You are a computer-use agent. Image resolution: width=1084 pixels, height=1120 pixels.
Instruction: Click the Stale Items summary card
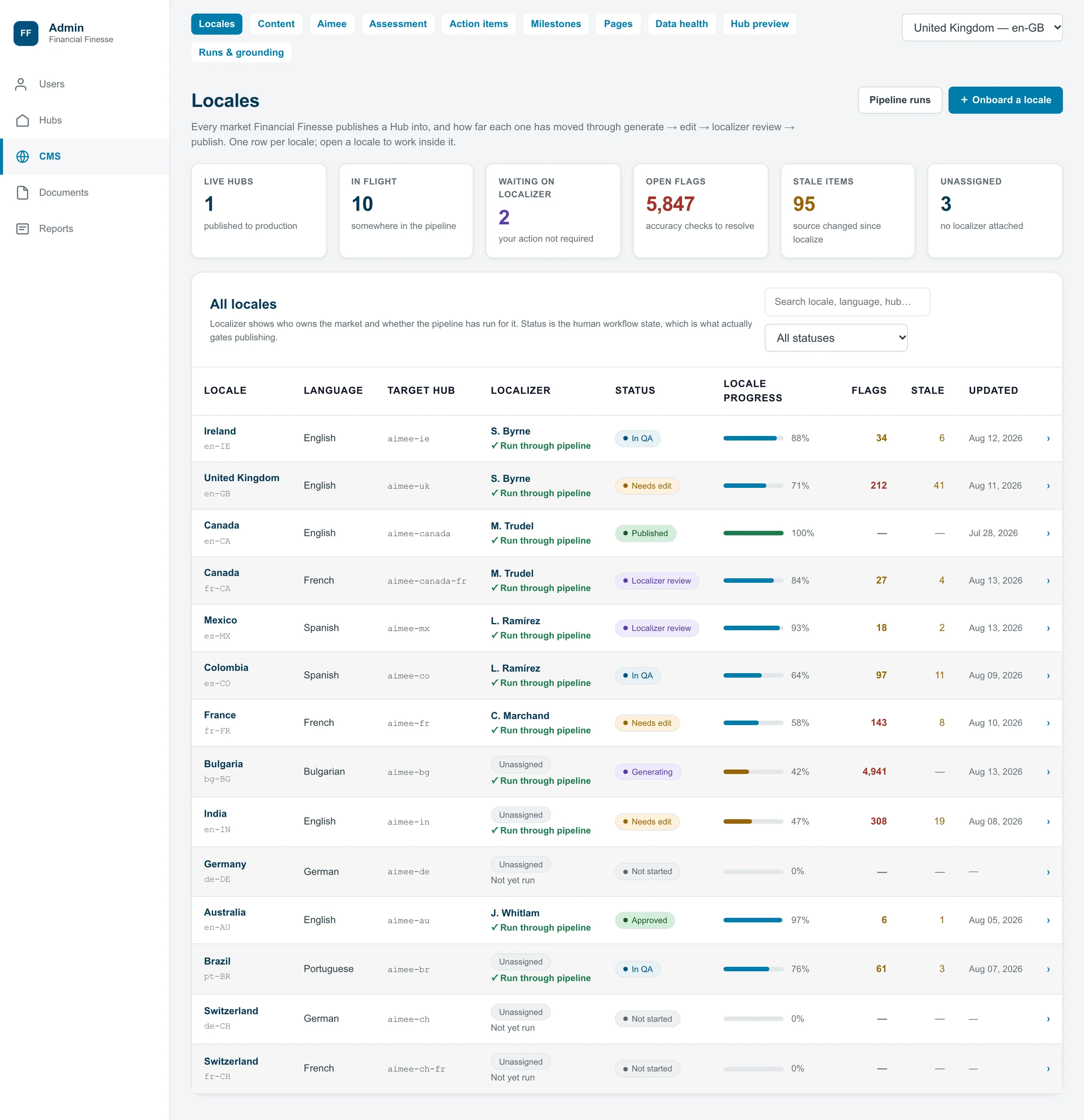point(848,211)
